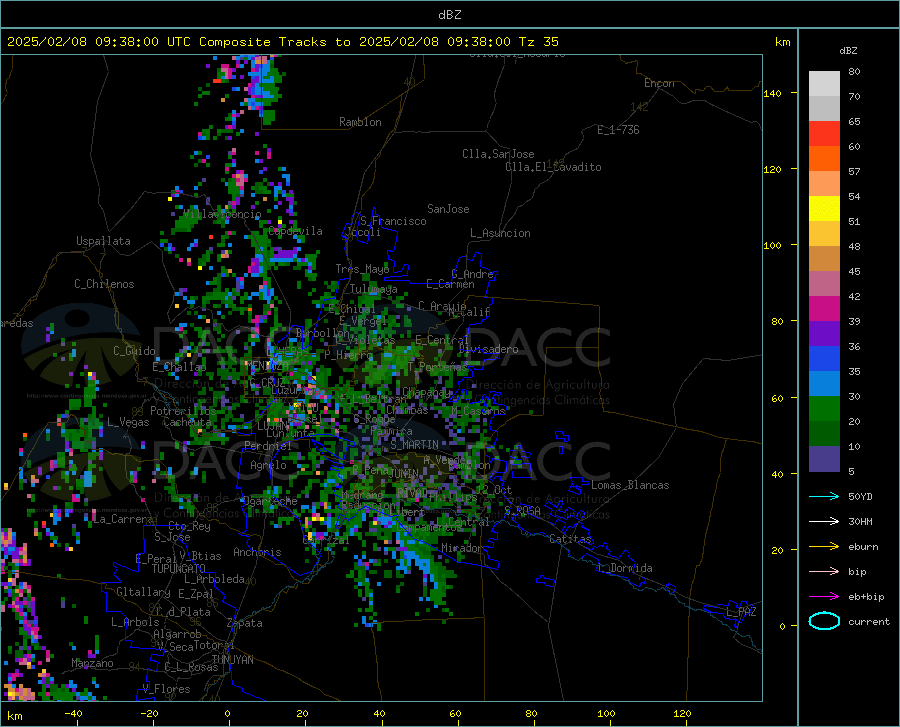Click the C_Guido place label

point(134,351)
